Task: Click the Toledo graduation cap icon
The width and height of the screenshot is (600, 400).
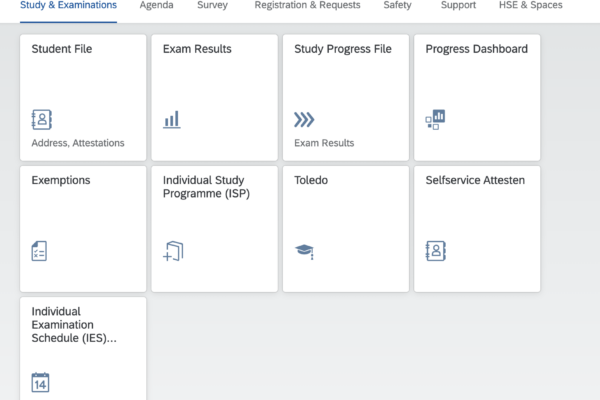Action: pyautogui.click(x=305, y=251)
